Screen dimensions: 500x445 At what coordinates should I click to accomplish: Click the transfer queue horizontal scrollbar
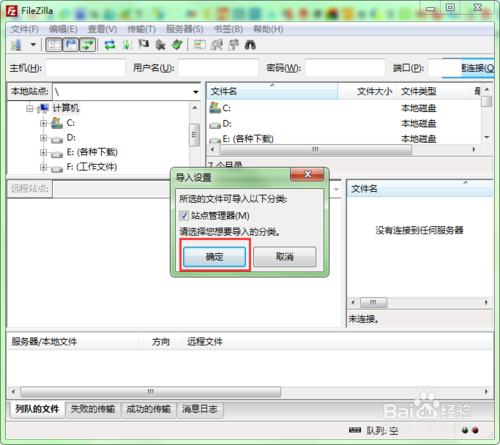click(150, 392)
